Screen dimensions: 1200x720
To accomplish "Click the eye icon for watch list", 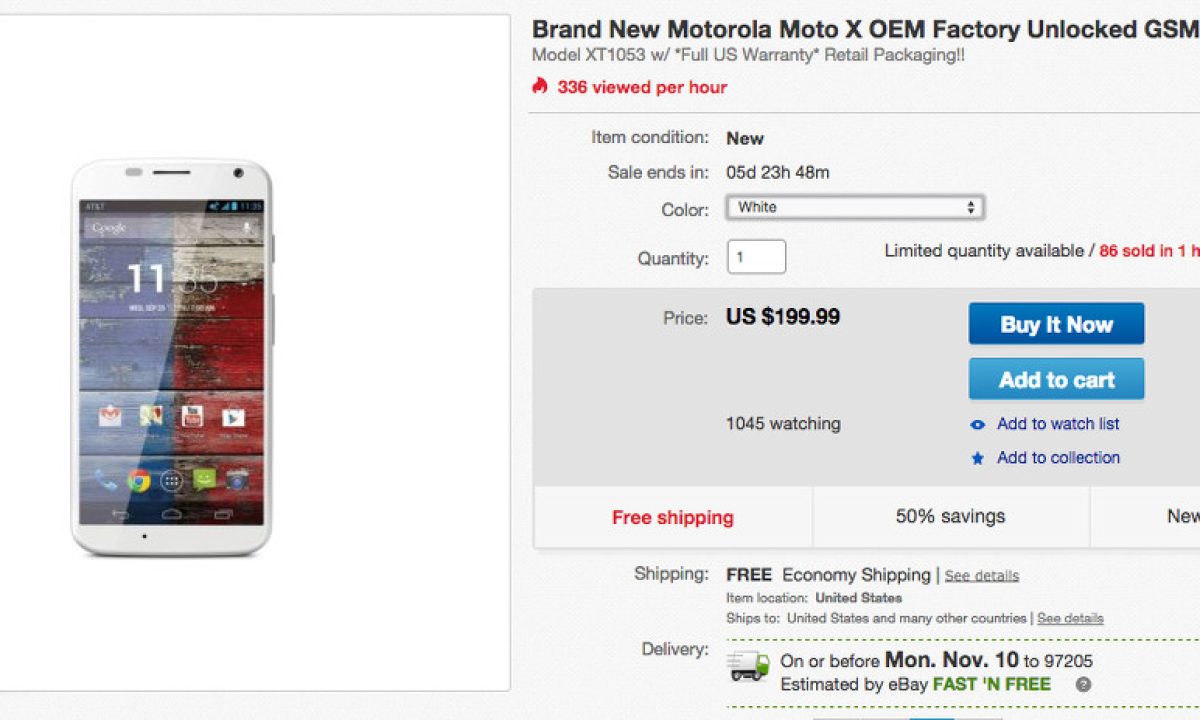I will coord(978,424).
